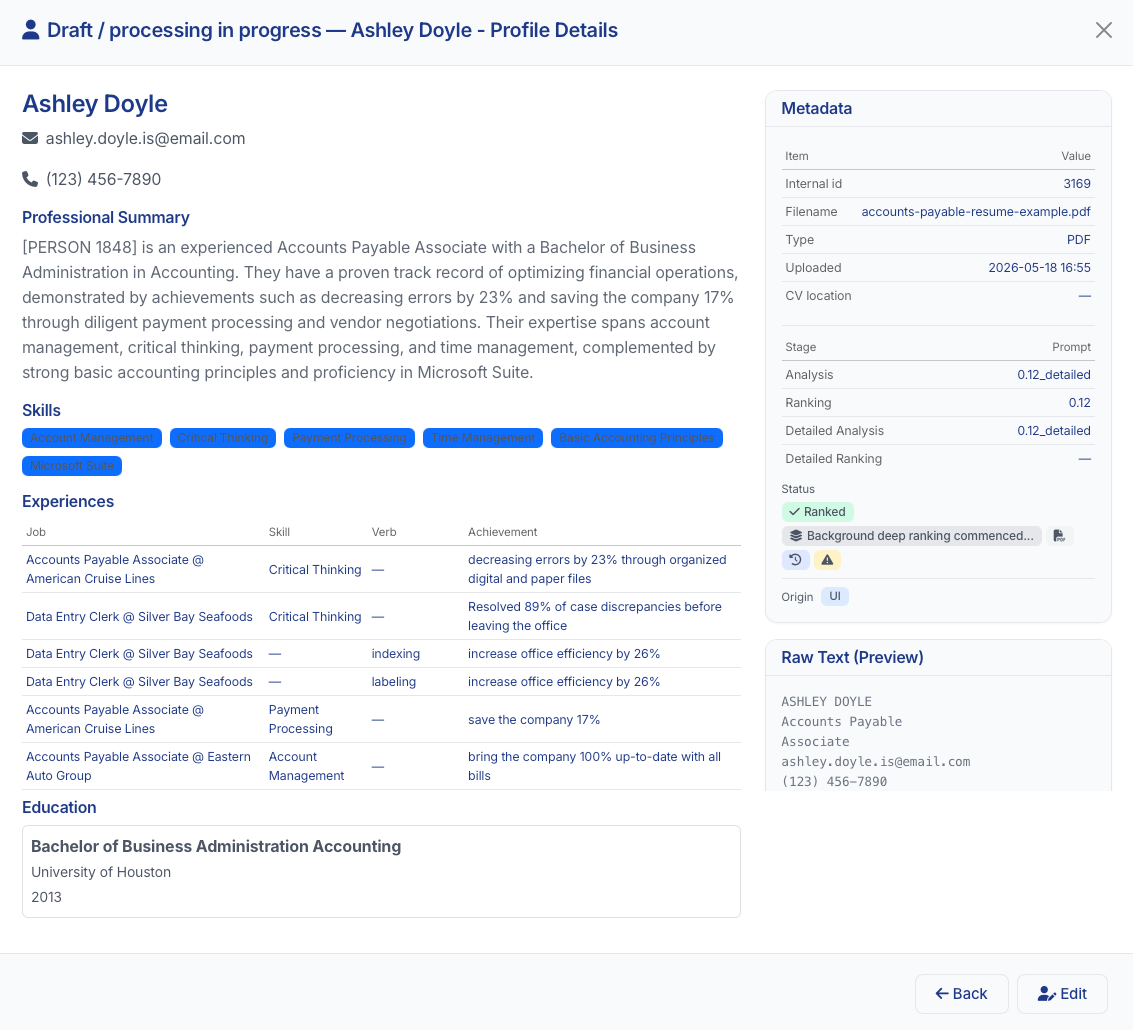
Task: Click the Raw Text (Preview) heading
Action: coord(852,657)
